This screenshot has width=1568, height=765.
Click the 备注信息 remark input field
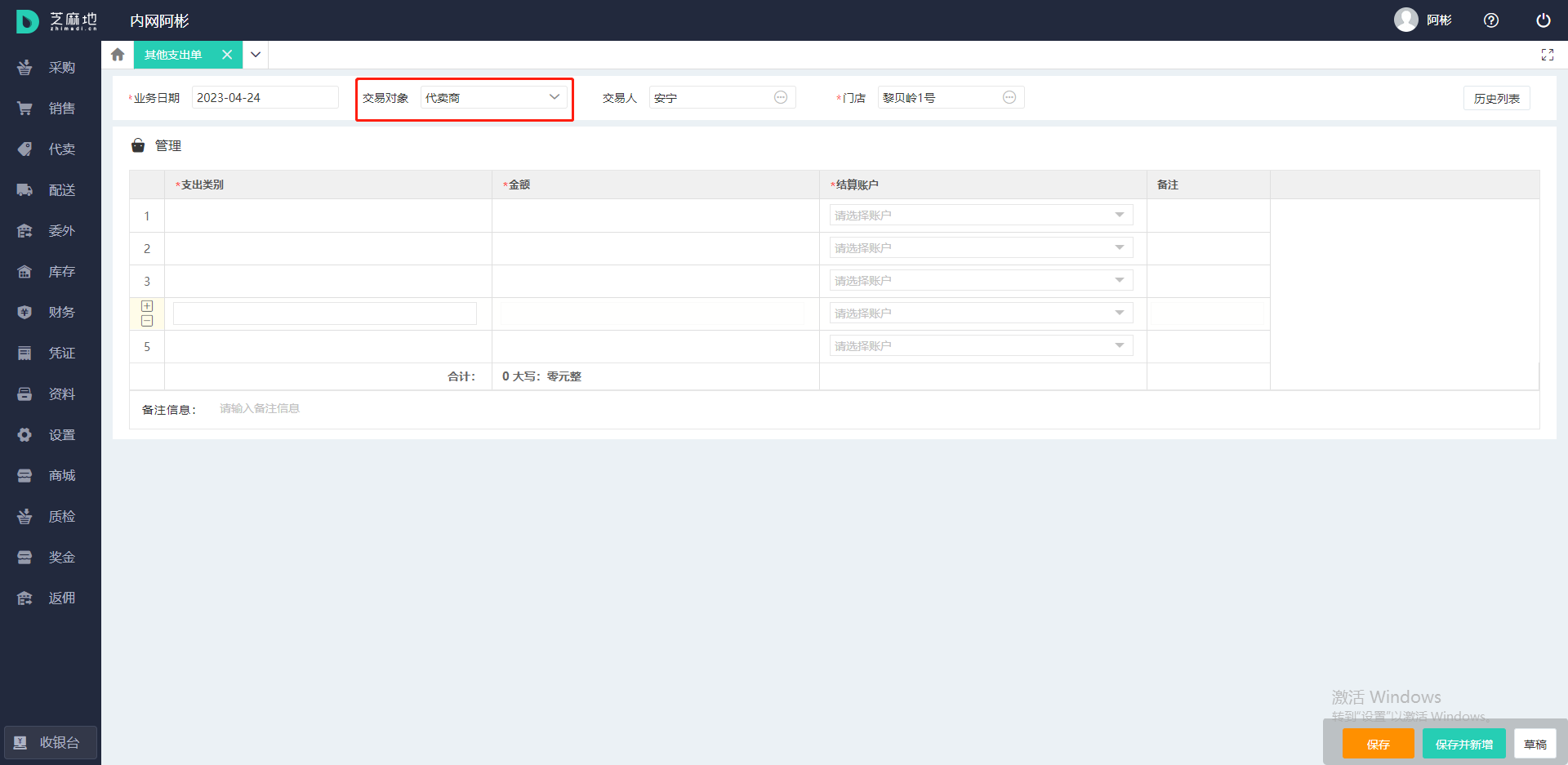[874, 408]
